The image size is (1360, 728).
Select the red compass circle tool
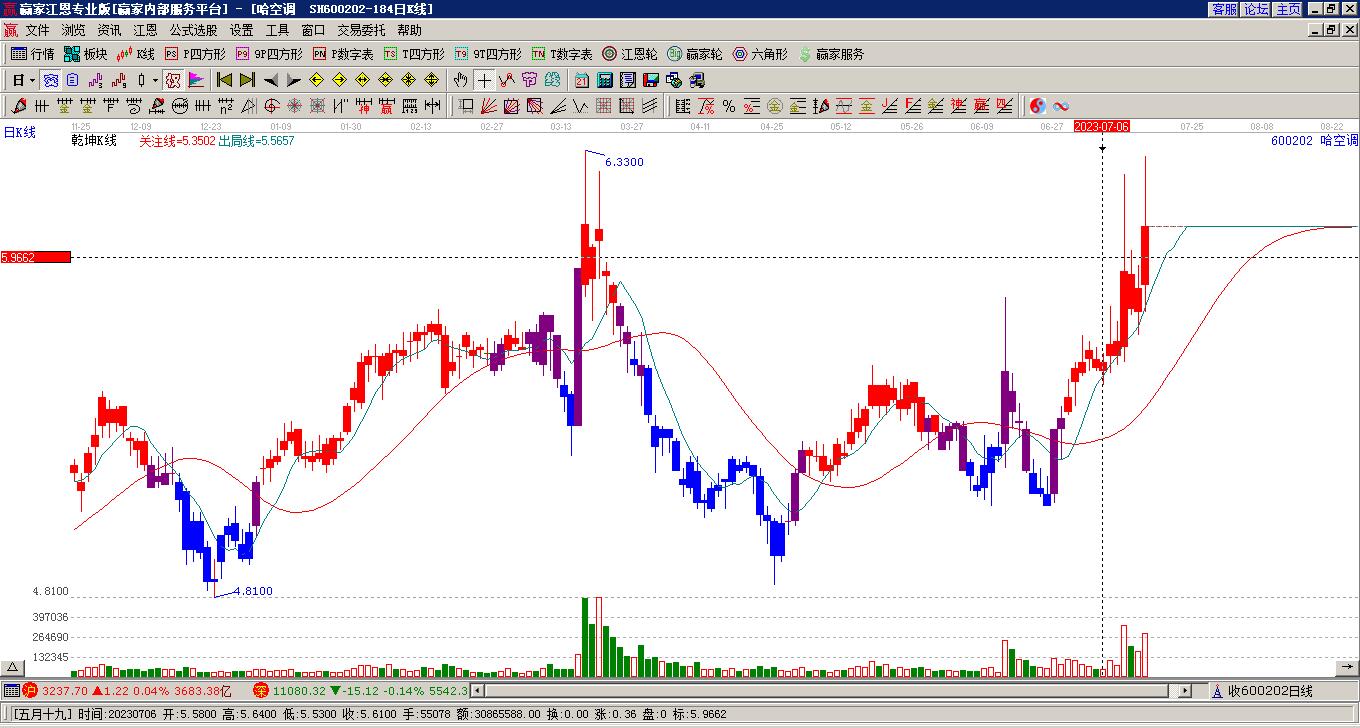(272, 106)
